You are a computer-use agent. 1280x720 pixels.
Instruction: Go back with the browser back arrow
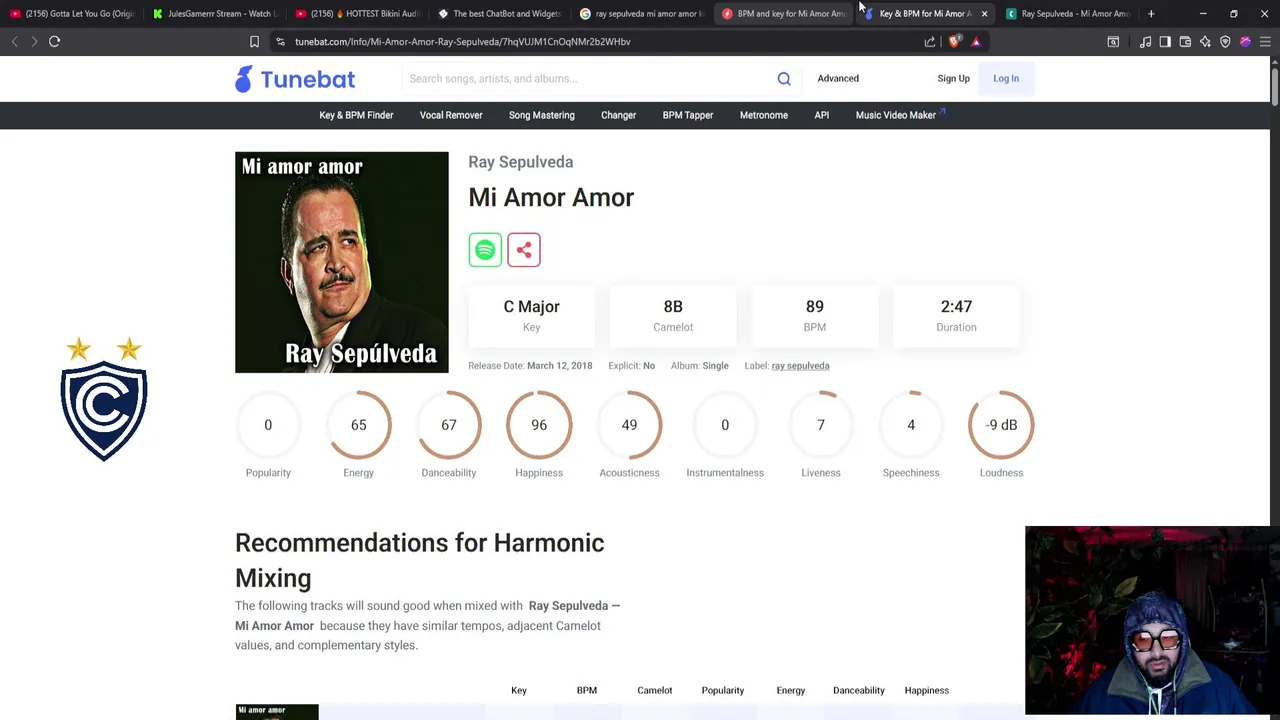15,42
